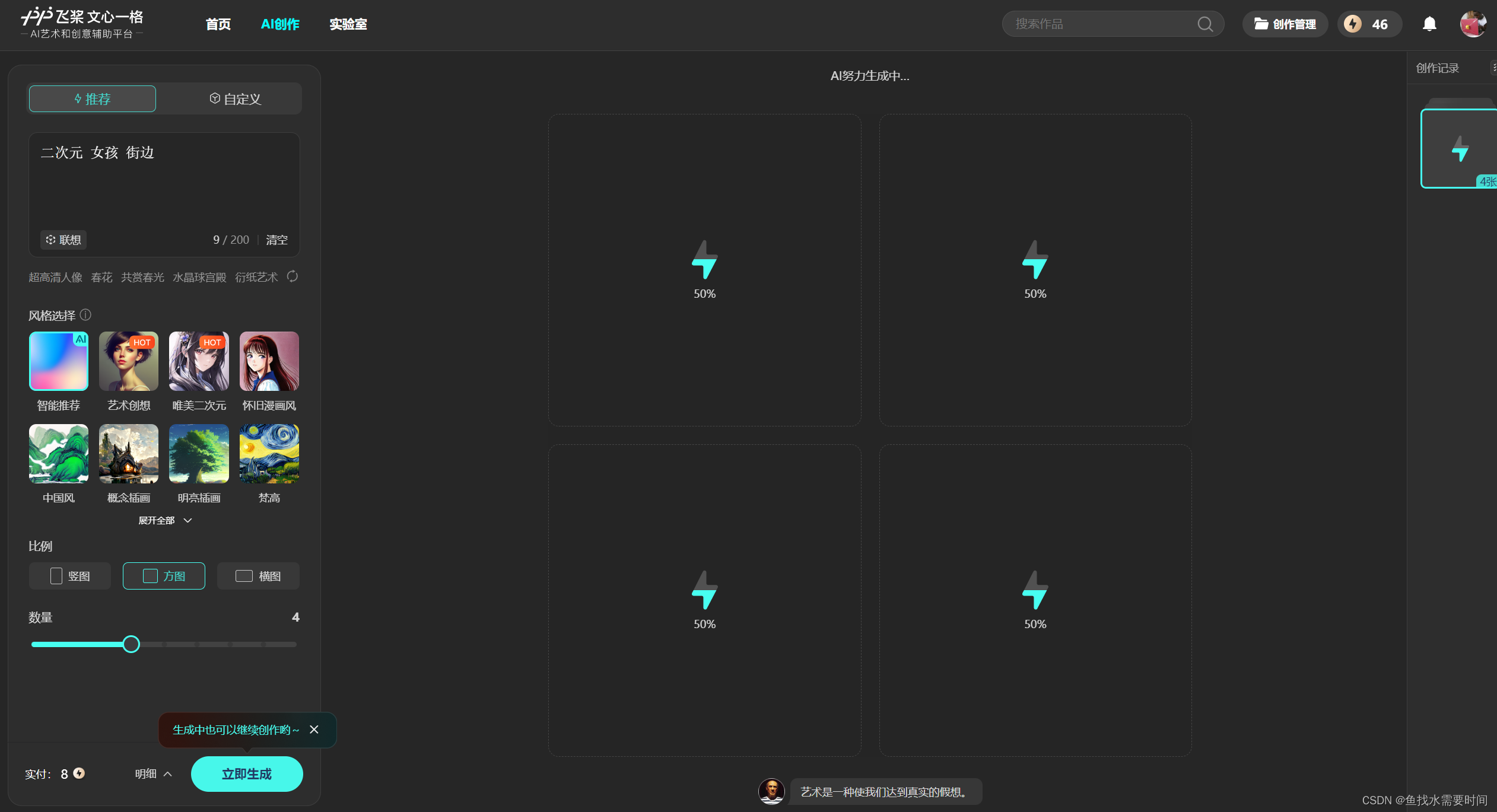Screen dimensions: 1497x812
Task: Collapse the 创作记录 panel toggle
Action: 1493,68
